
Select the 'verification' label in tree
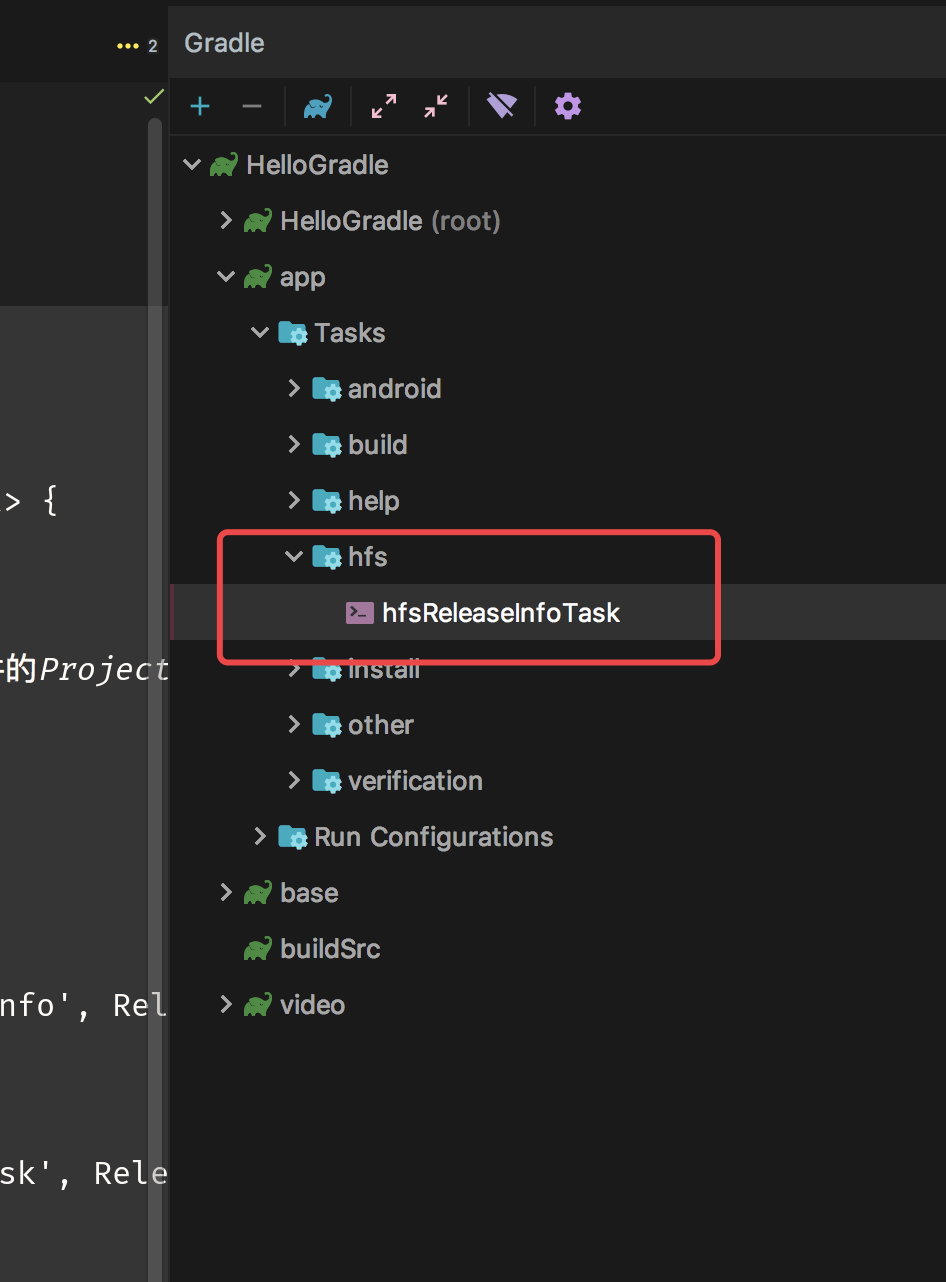(415, 781)
